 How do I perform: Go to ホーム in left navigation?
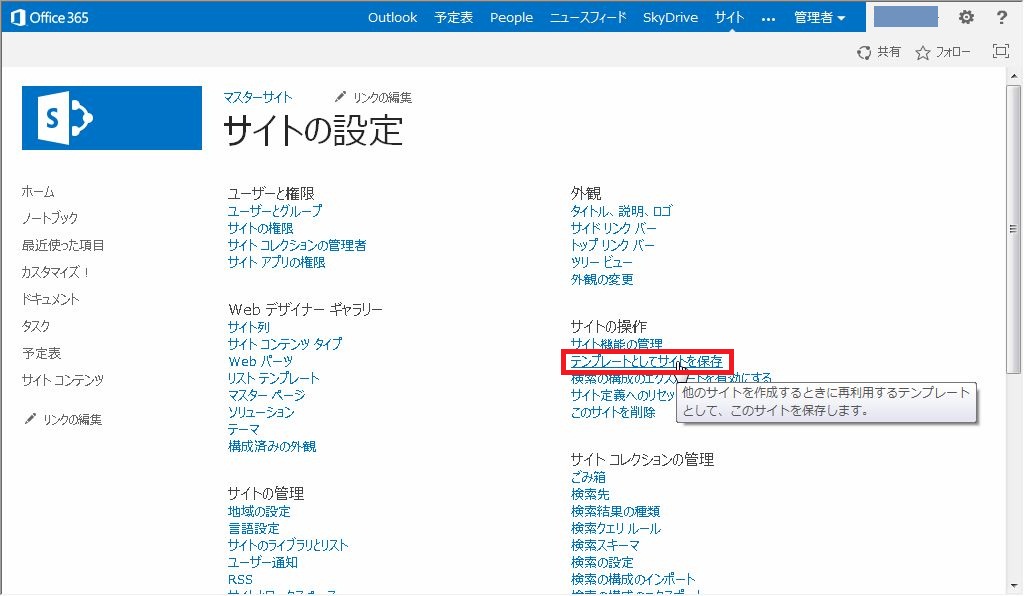click(x=38, y=191)
